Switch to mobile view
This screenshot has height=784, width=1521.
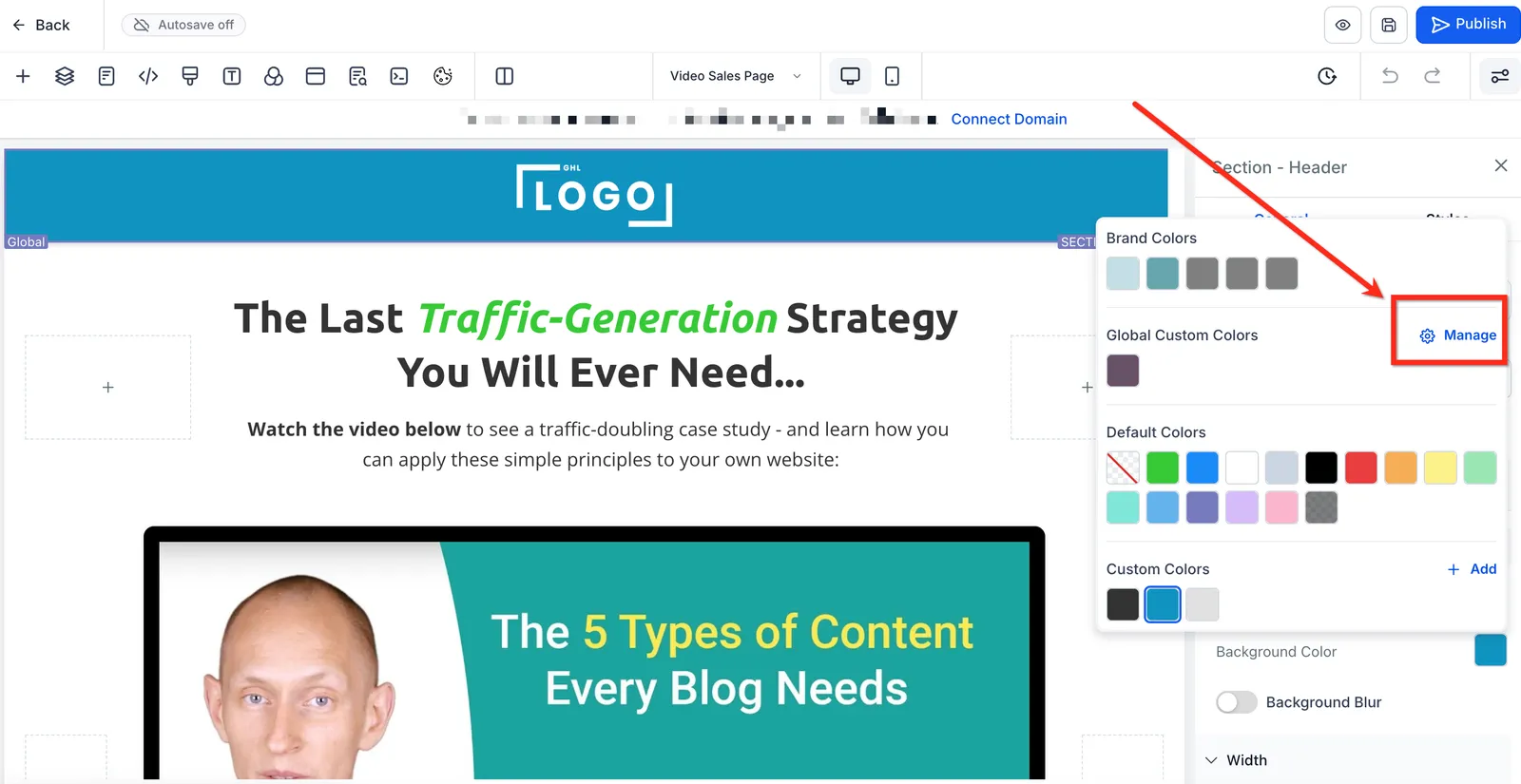(x=892, y=76)
